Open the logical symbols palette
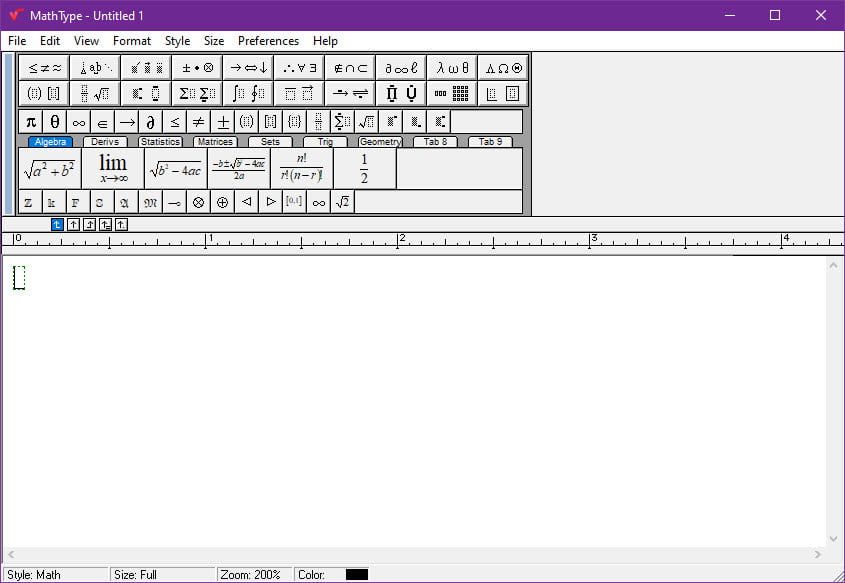The image size is (845, 583). (299, 68)
